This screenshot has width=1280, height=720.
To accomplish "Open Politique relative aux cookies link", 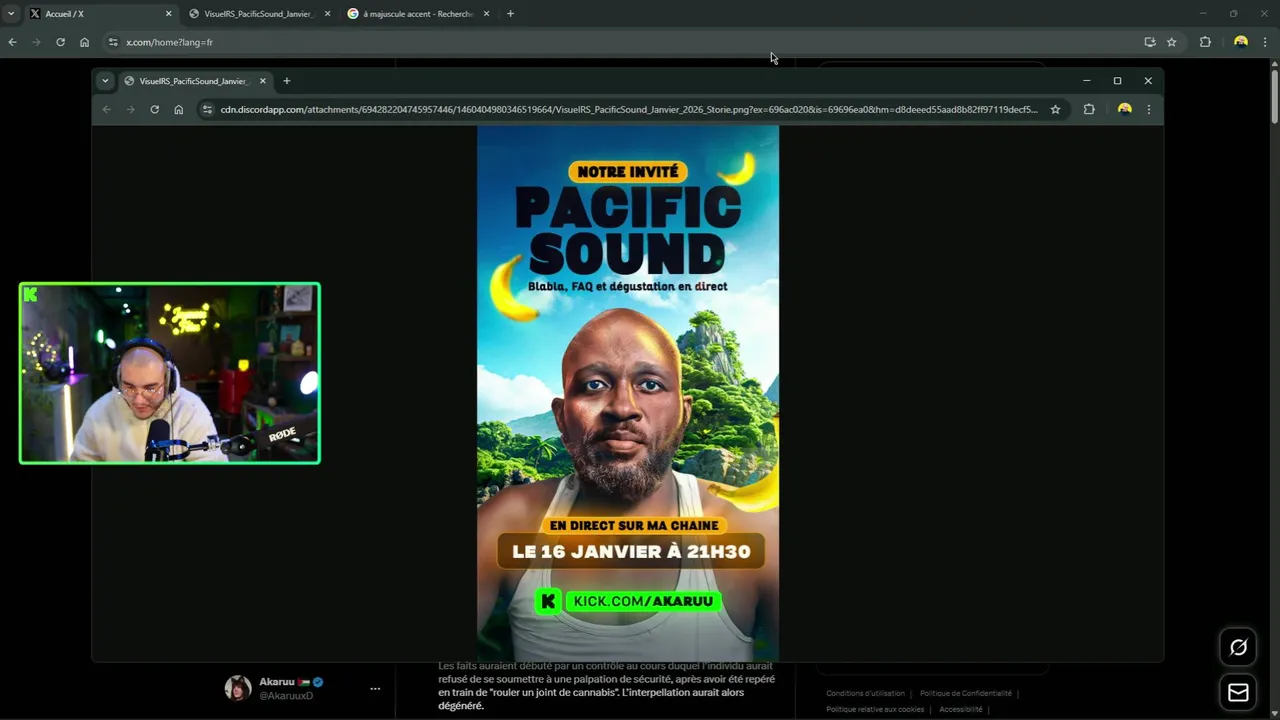I will click(x=875, y=709).
